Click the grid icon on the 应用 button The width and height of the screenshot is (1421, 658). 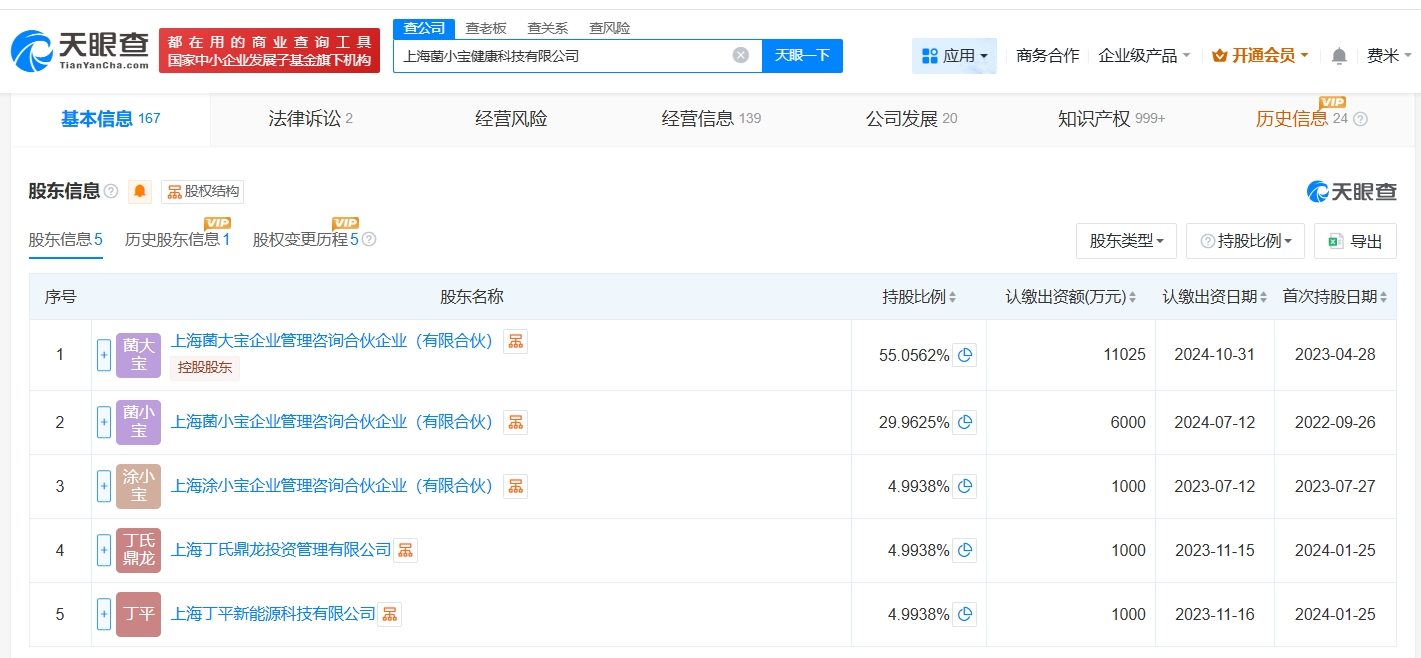tap(927, 55)
